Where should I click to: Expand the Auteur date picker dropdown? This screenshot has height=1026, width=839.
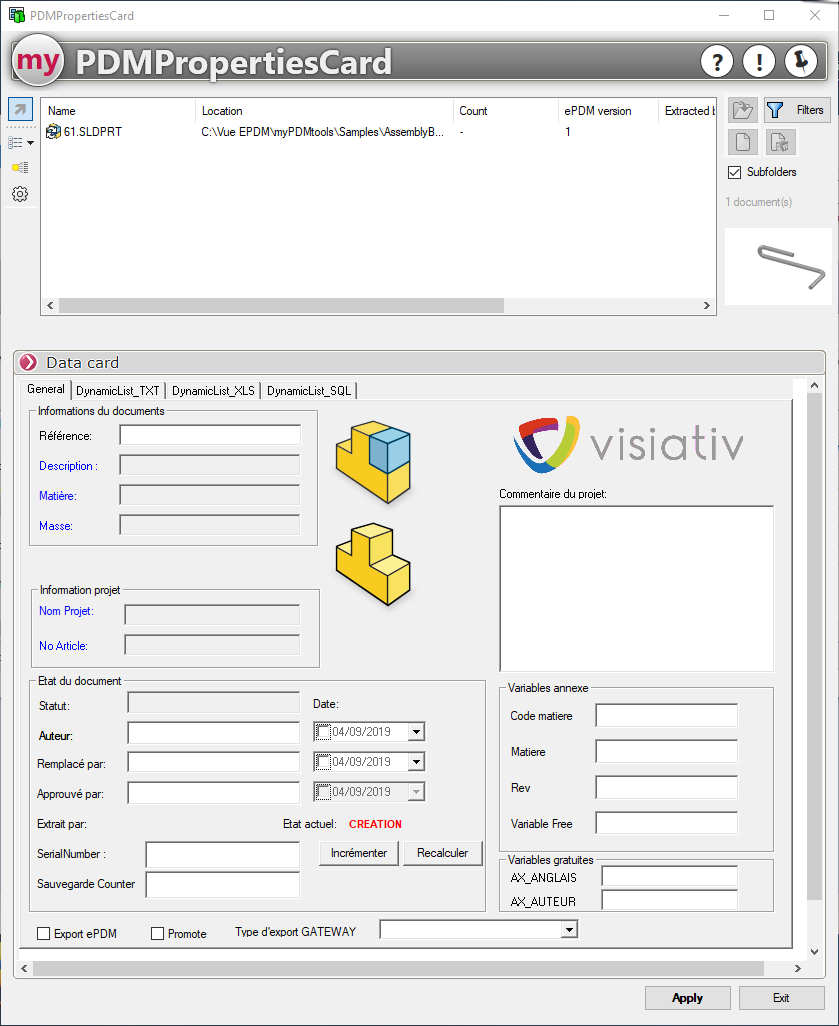(416, 732)
